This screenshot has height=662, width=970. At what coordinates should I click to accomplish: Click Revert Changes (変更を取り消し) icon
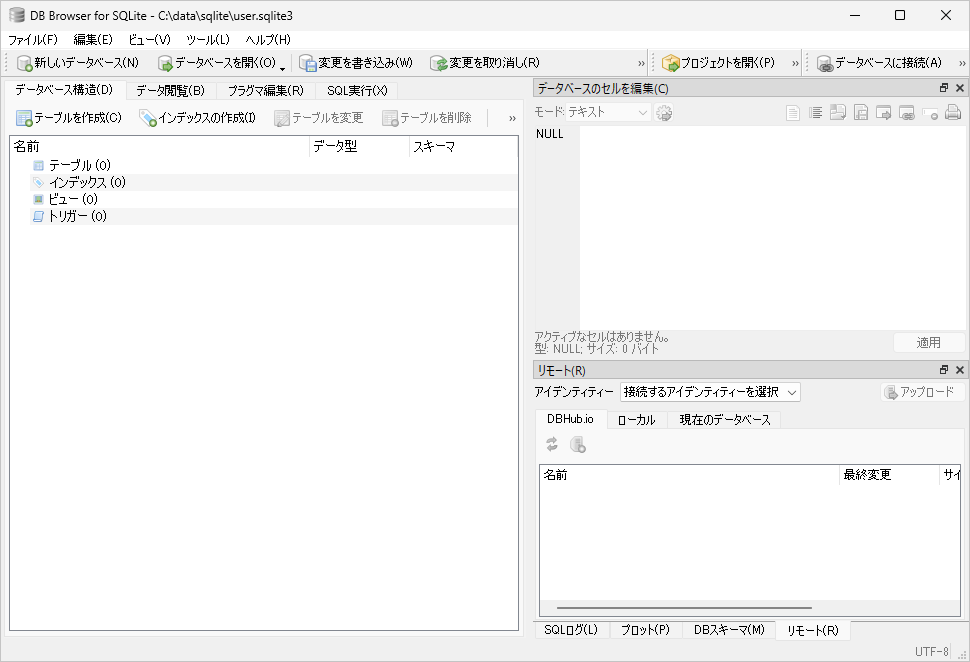pyautogui.click(x=438, y=63)
